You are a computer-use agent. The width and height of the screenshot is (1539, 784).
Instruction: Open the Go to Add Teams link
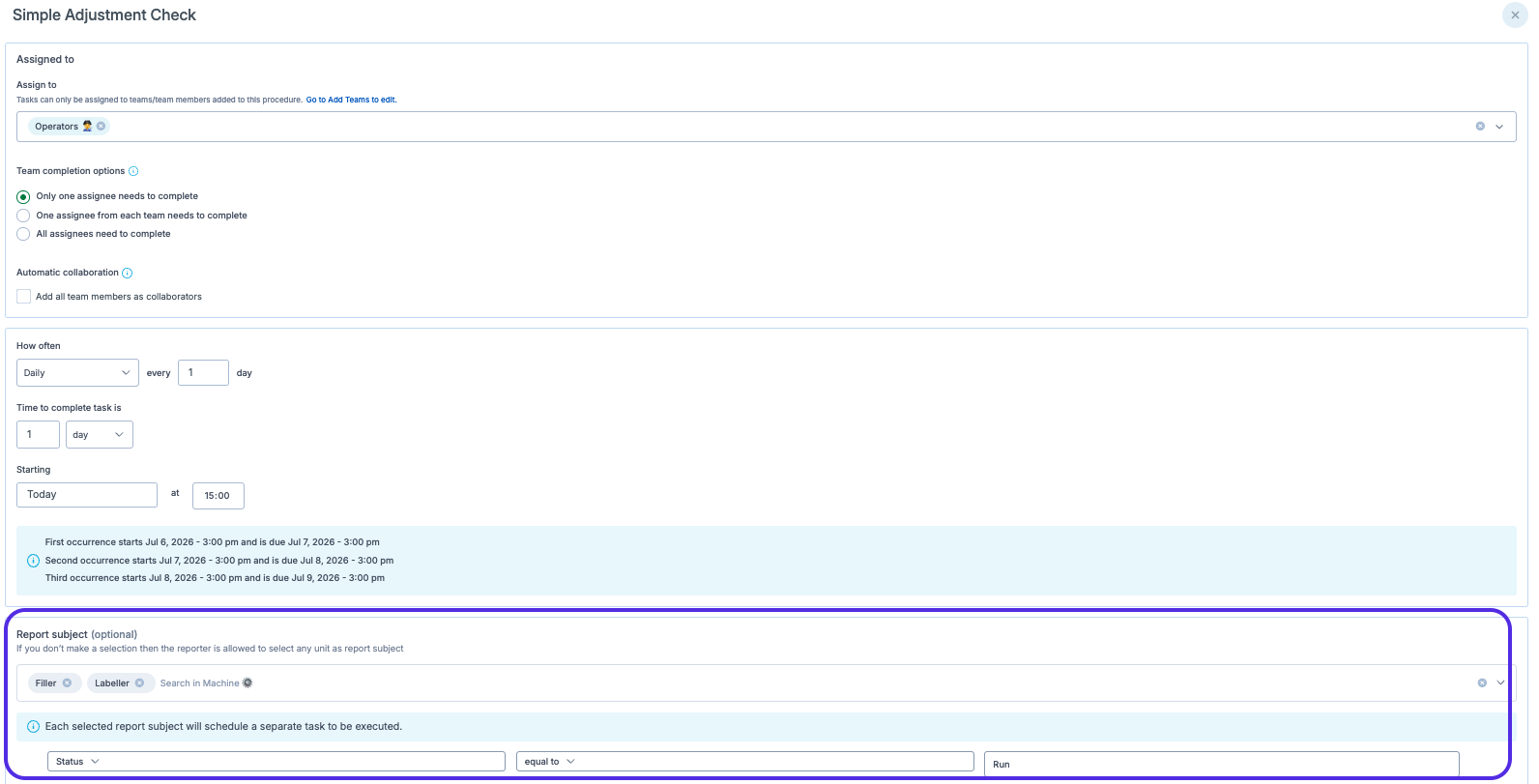[351, 100]
